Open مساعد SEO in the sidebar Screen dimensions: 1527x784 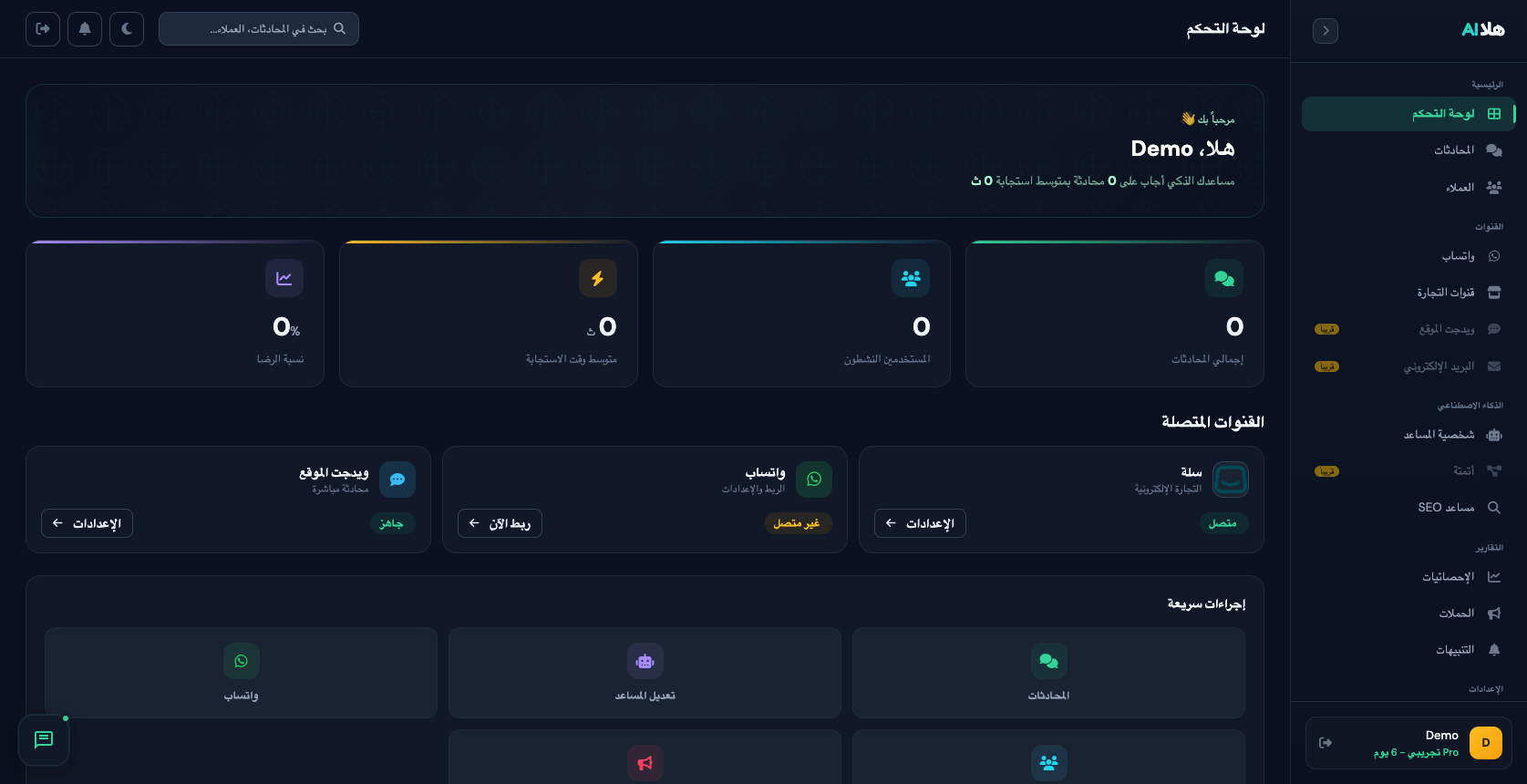(x=1408, y=508)
